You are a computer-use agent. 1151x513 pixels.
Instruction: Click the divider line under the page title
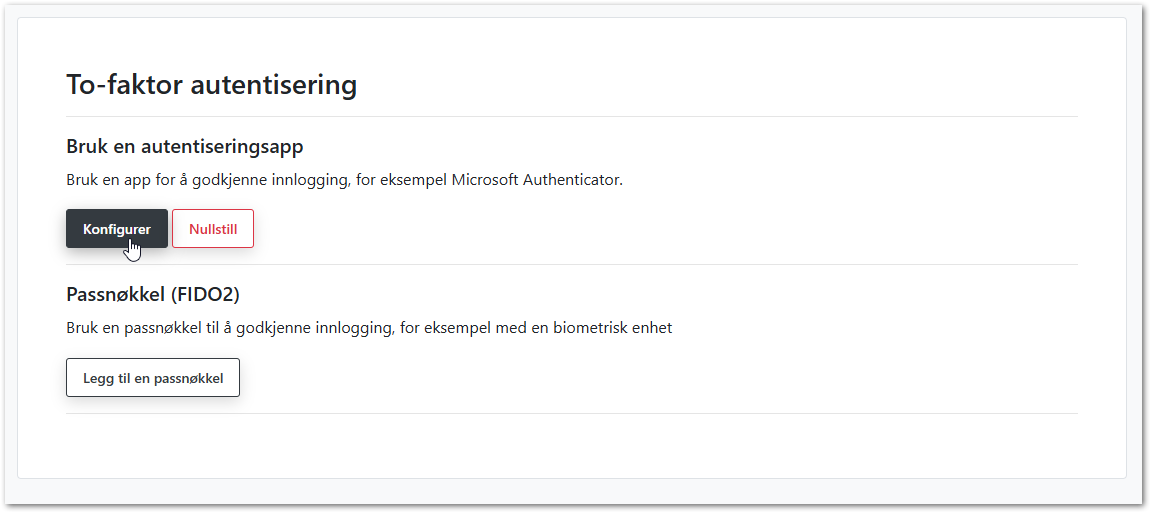pyautogui.click(x=571, y=117)
